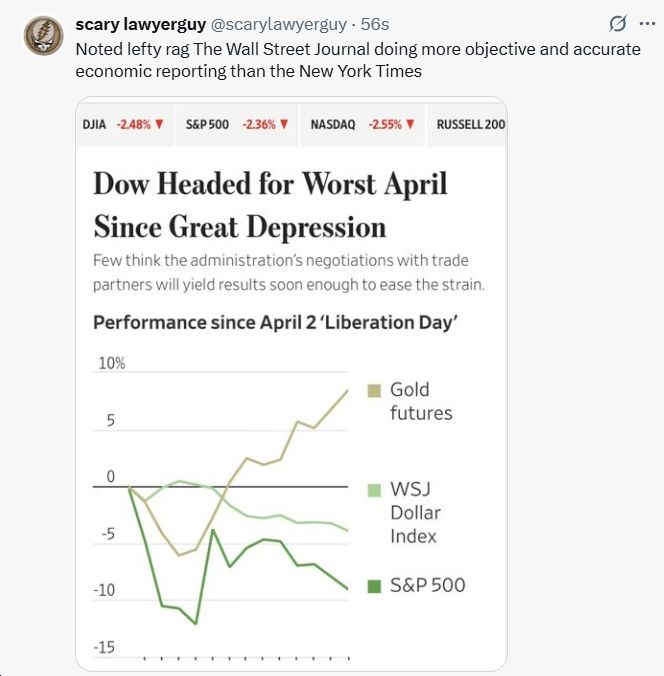
Task: Click the S&P 500 legend swatch
Action: tap(374, 586)
